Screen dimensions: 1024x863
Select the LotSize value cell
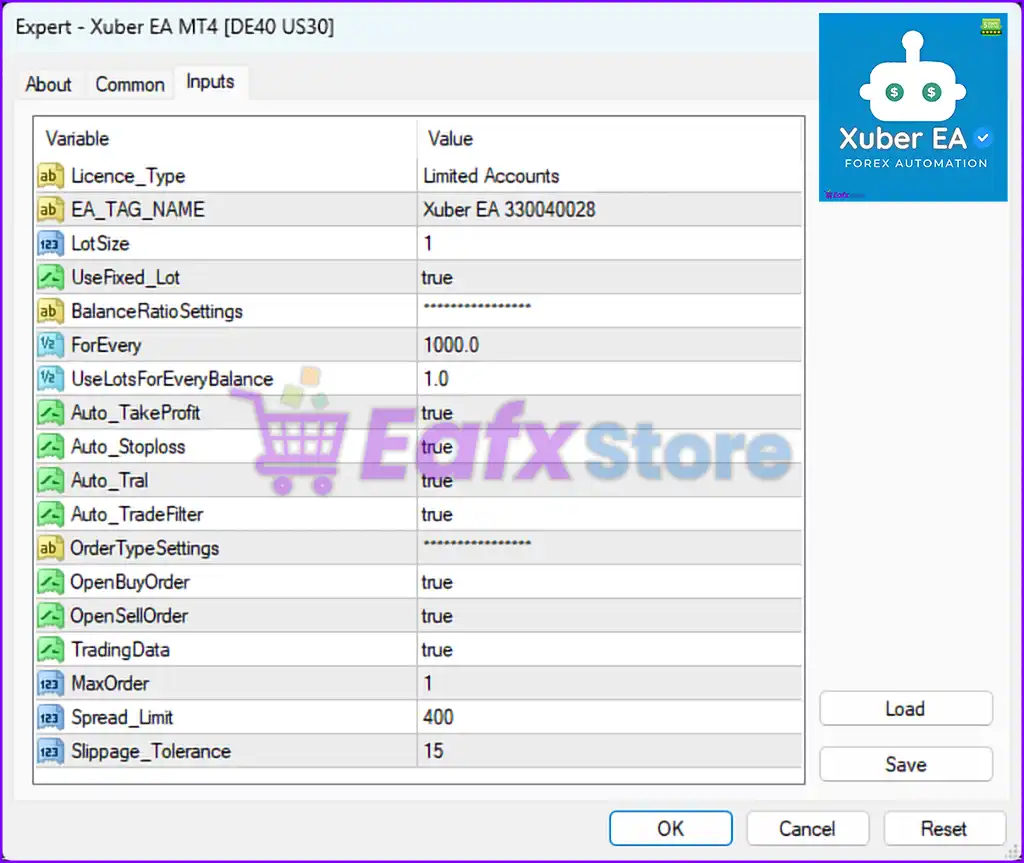609,244
